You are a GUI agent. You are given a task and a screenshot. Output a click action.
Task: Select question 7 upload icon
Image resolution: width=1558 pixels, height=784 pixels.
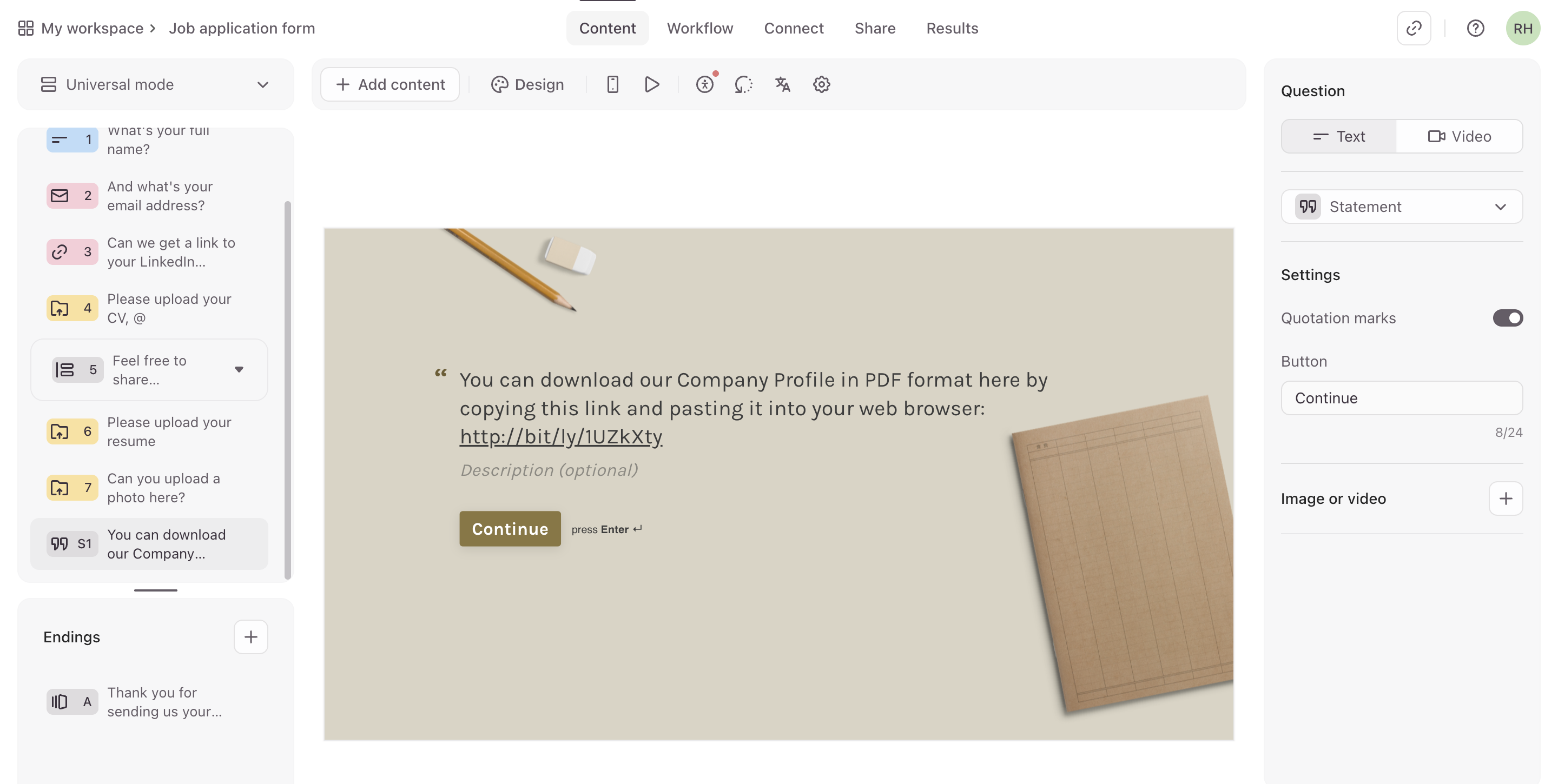pos(72,488)
